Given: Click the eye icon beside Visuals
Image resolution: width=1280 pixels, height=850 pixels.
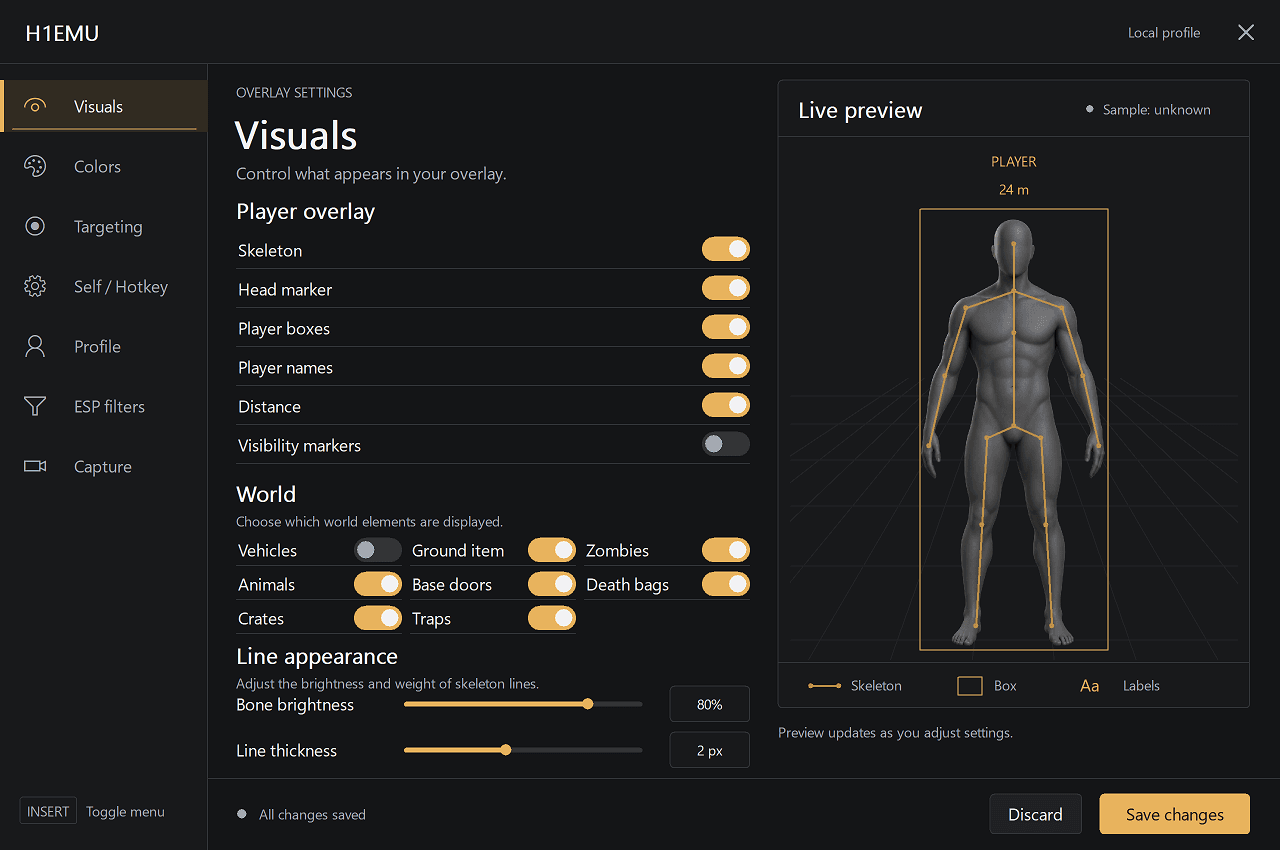Looking at the screenshot, I should (x=35, y=106).
